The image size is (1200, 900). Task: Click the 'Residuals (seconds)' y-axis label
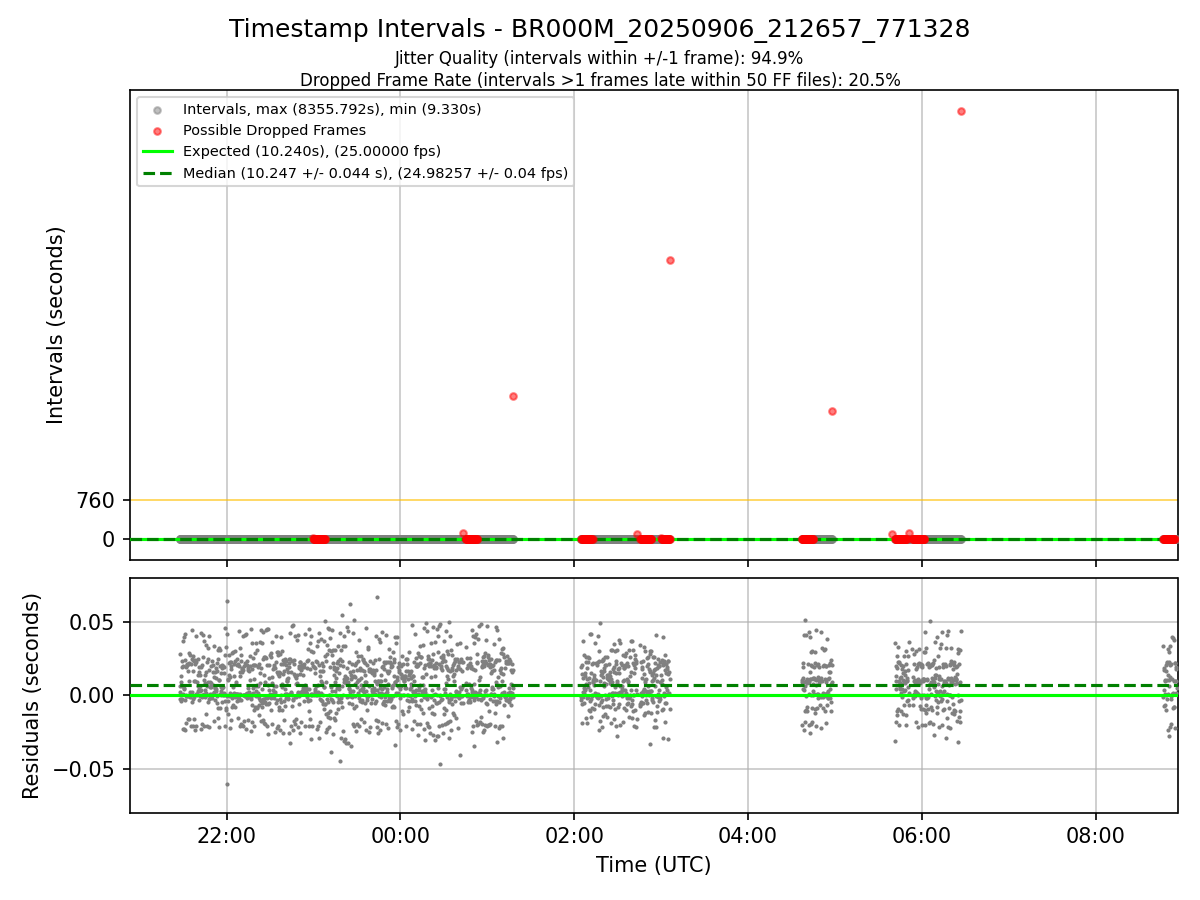[x=32, y=696]
